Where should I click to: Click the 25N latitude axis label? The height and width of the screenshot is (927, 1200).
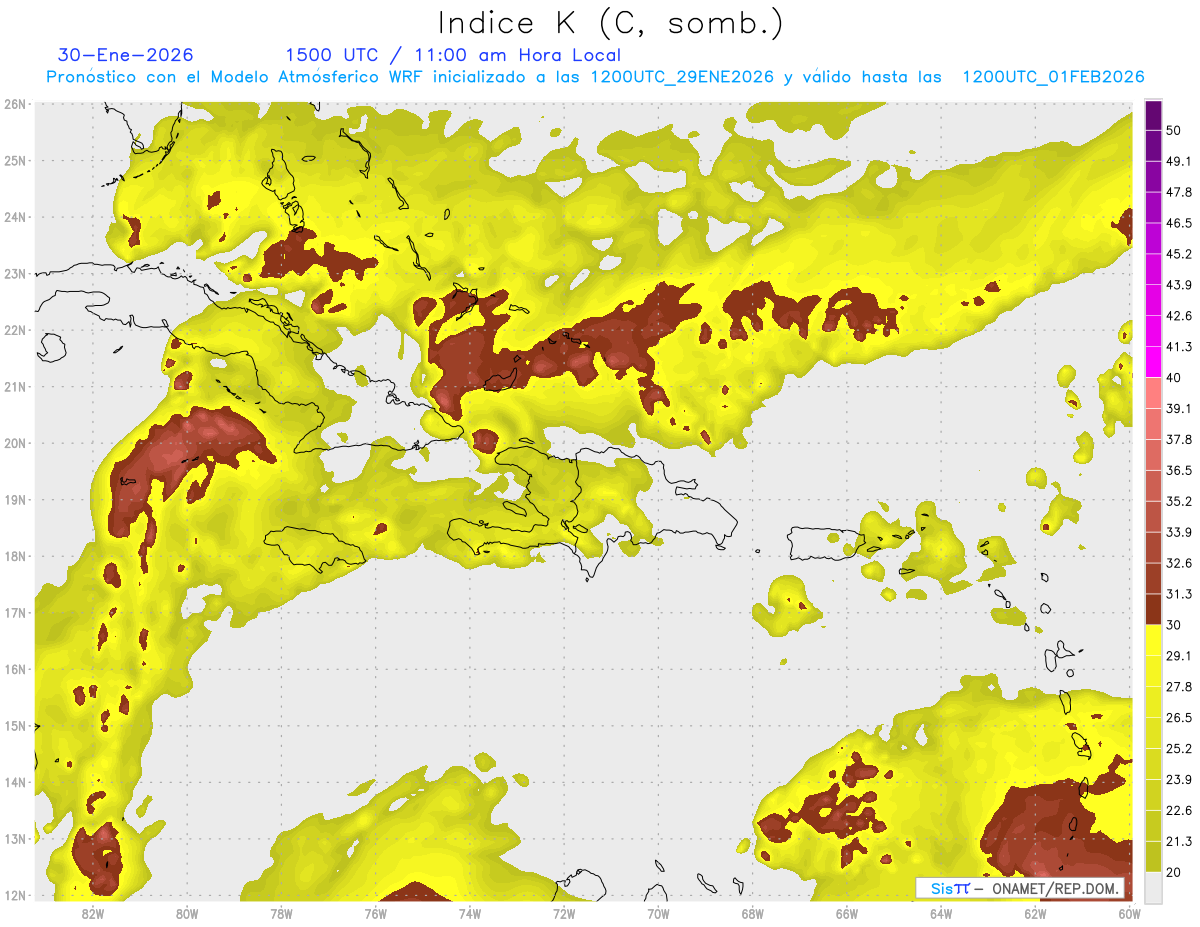pos(14,160)
